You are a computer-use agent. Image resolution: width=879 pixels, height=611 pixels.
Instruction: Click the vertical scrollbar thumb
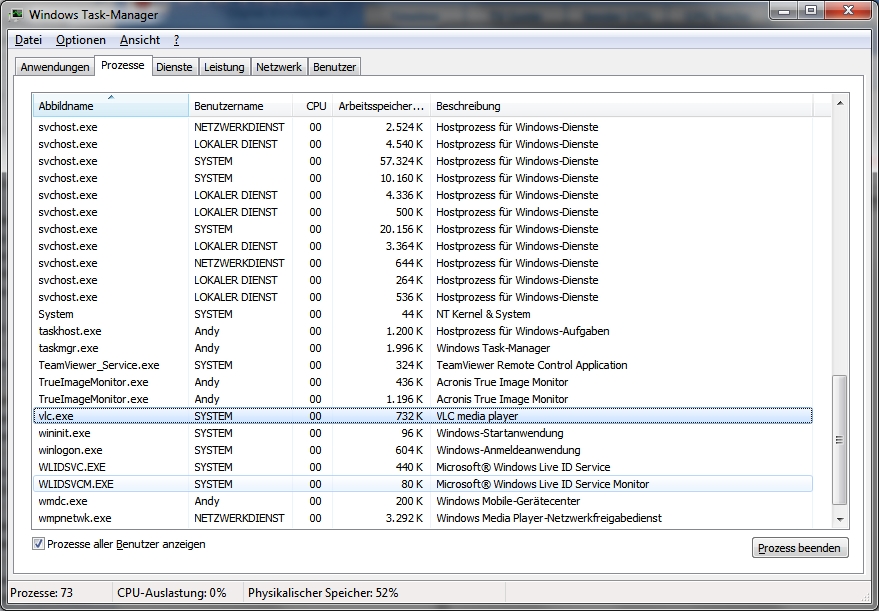tap(840, 440)
